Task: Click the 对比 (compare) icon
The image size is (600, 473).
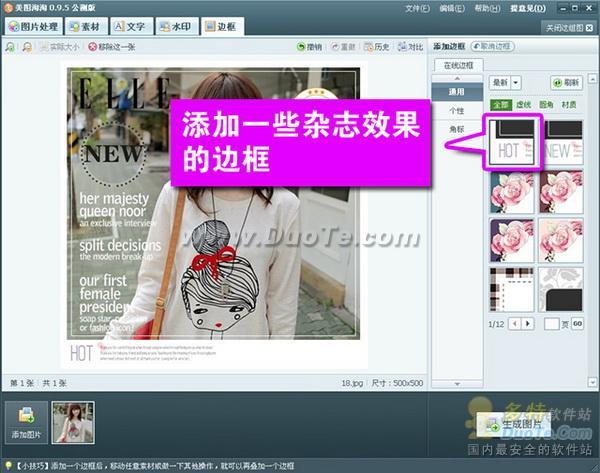Action: click(410, 47)
